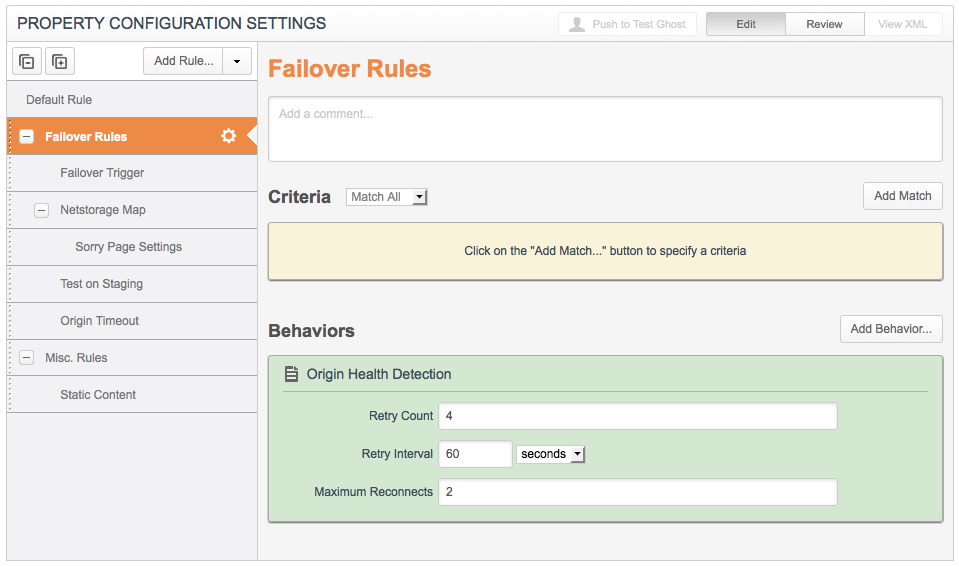Click the Add Match button
959x567 pixels.
(x=902, y=196)
